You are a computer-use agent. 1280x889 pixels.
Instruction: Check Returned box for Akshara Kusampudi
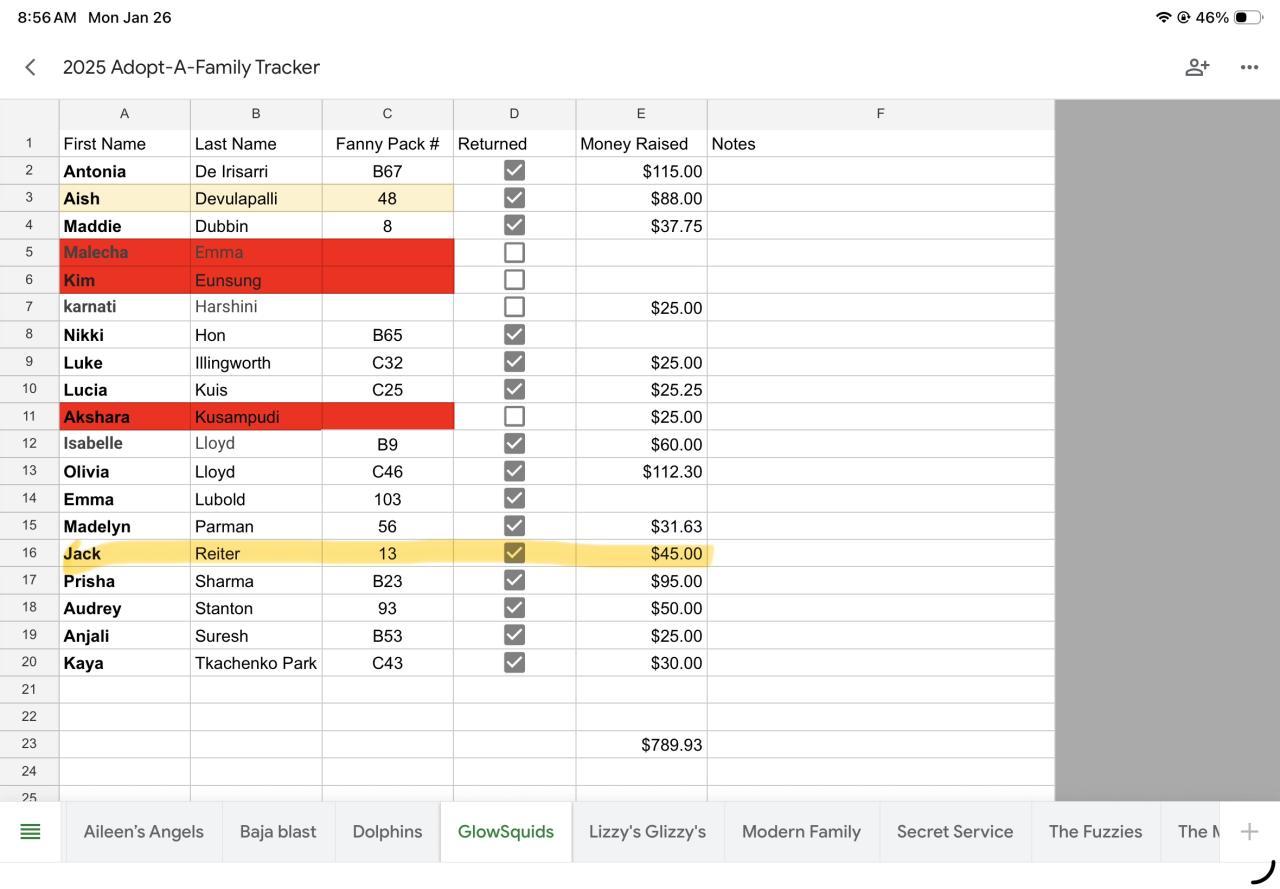click(x=514, y=416)
